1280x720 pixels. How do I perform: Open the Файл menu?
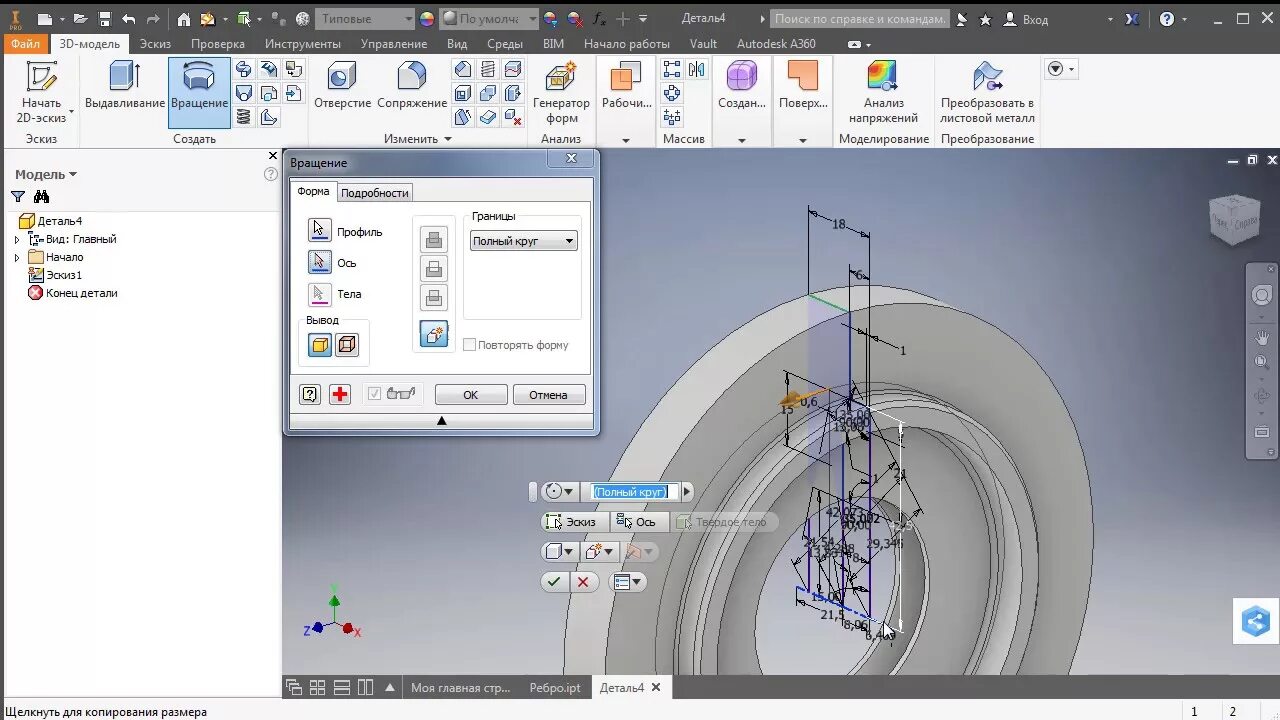click(26, 44)
